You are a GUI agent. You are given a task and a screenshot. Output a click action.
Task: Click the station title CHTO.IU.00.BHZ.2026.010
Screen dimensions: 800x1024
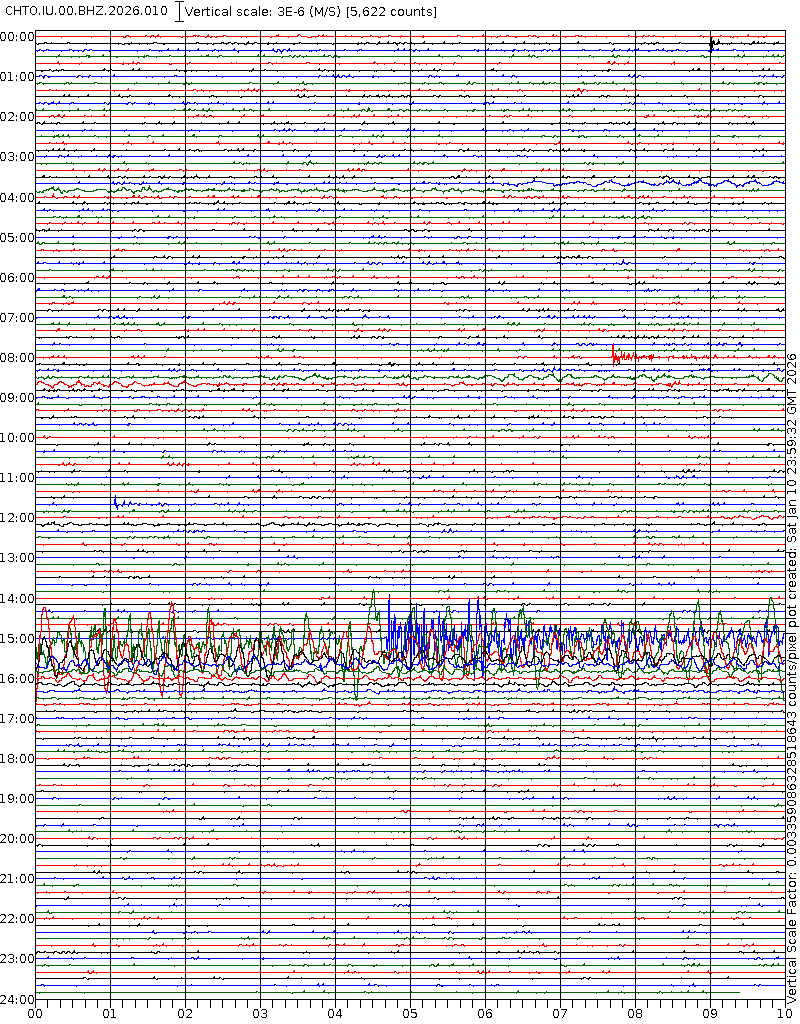click(x=86, y=11)
